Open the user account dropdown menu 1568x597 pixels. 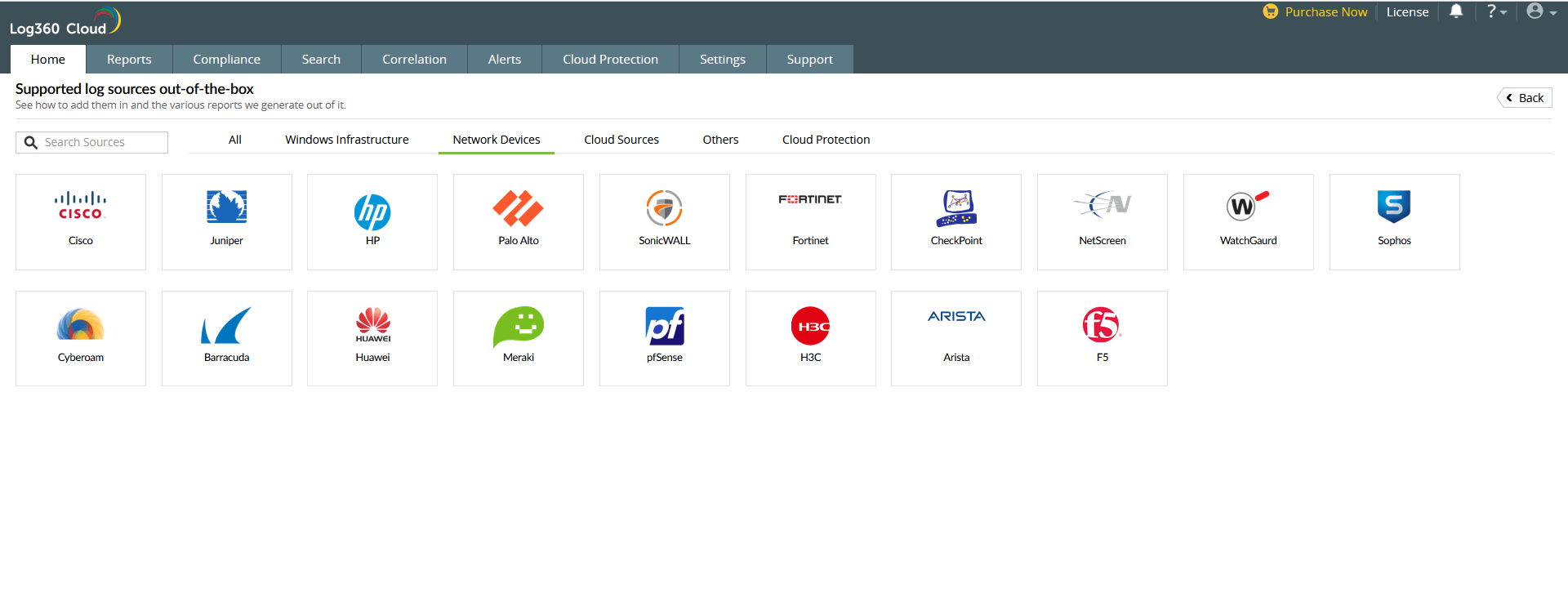tap(1540, 11)
